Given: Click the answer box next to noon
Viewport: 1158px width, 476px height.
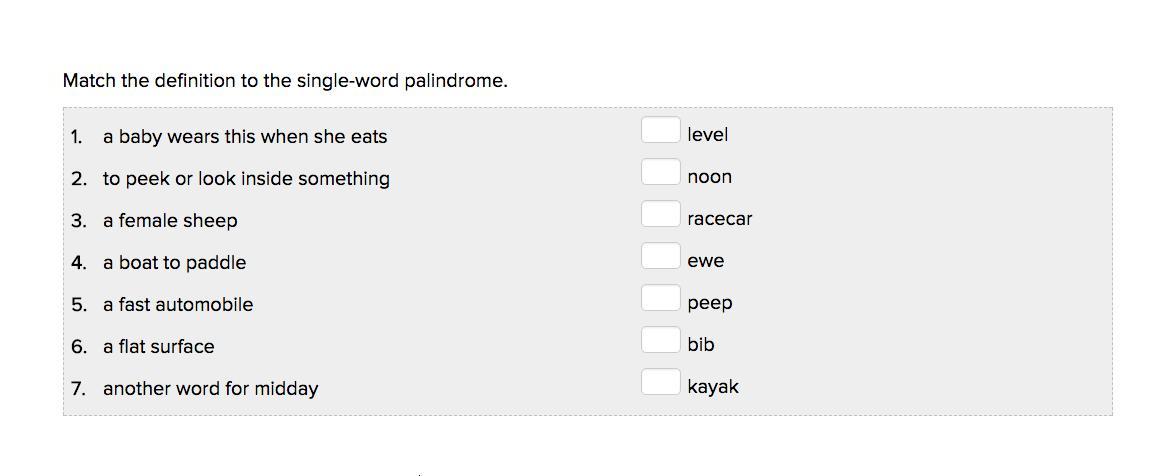Looking at the screenshot, I should (x=660, y=172).
